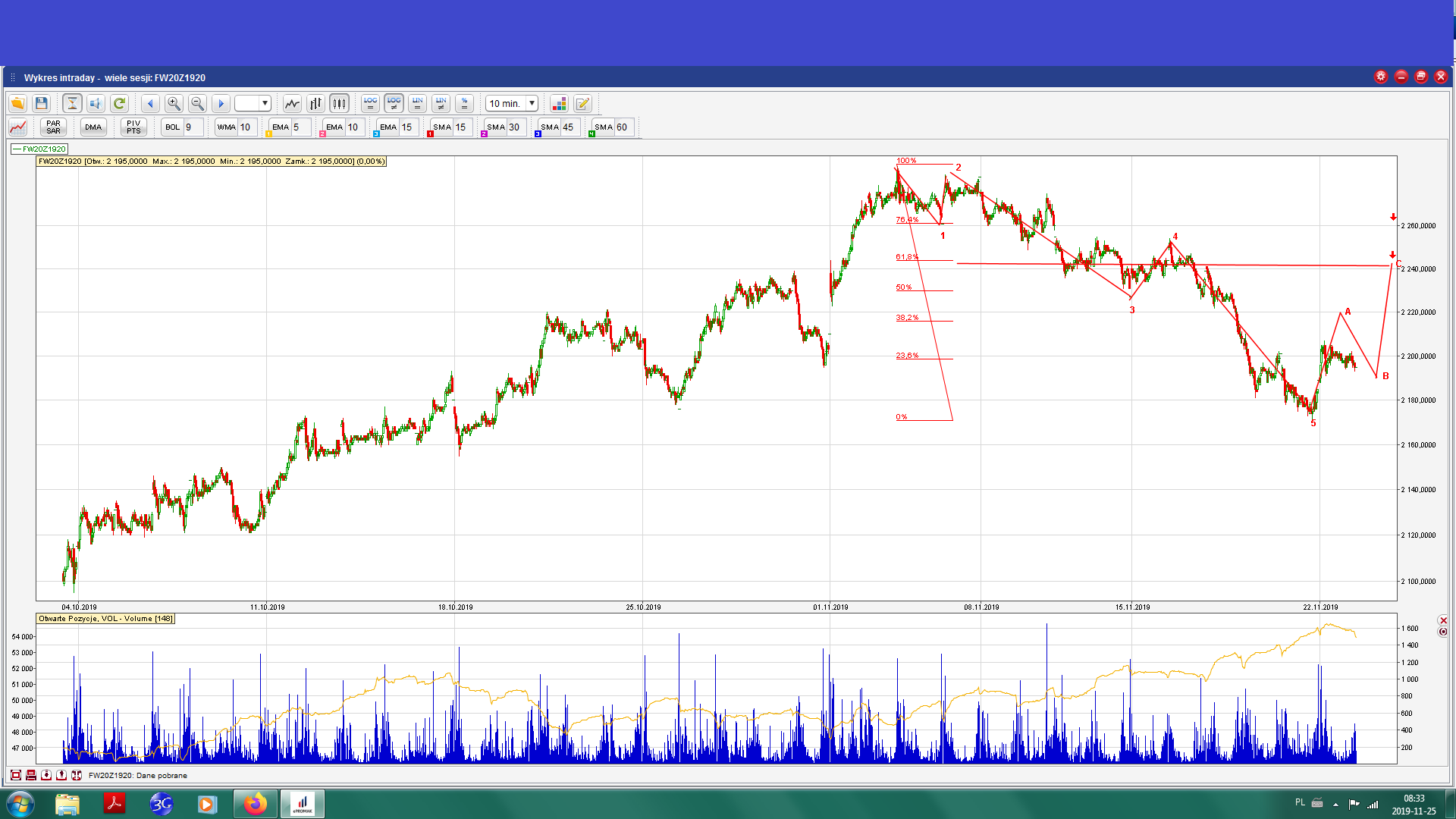The width and height of the screenshot is (1456, 819).
Task: Toggle the DMA indicator
Action: (x=93, y=127)
